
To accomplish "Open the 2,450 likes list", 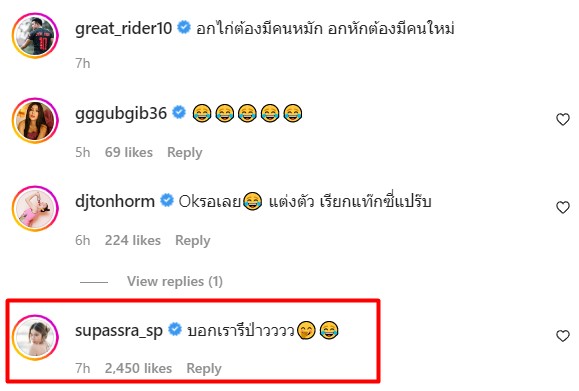I will coord(138,368).
